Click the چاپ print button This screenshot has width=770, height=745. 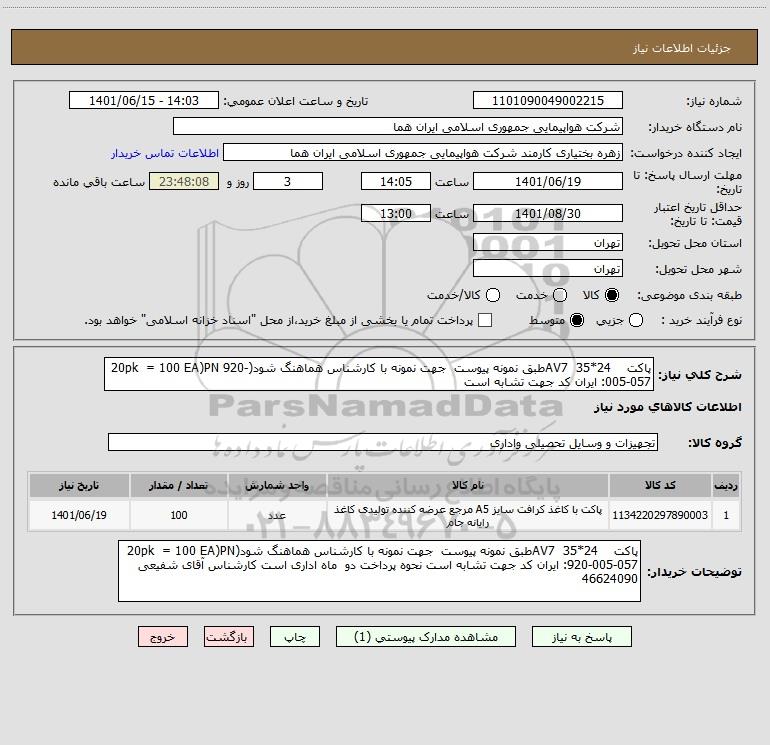pyautogui.click(x=295, y=637)
